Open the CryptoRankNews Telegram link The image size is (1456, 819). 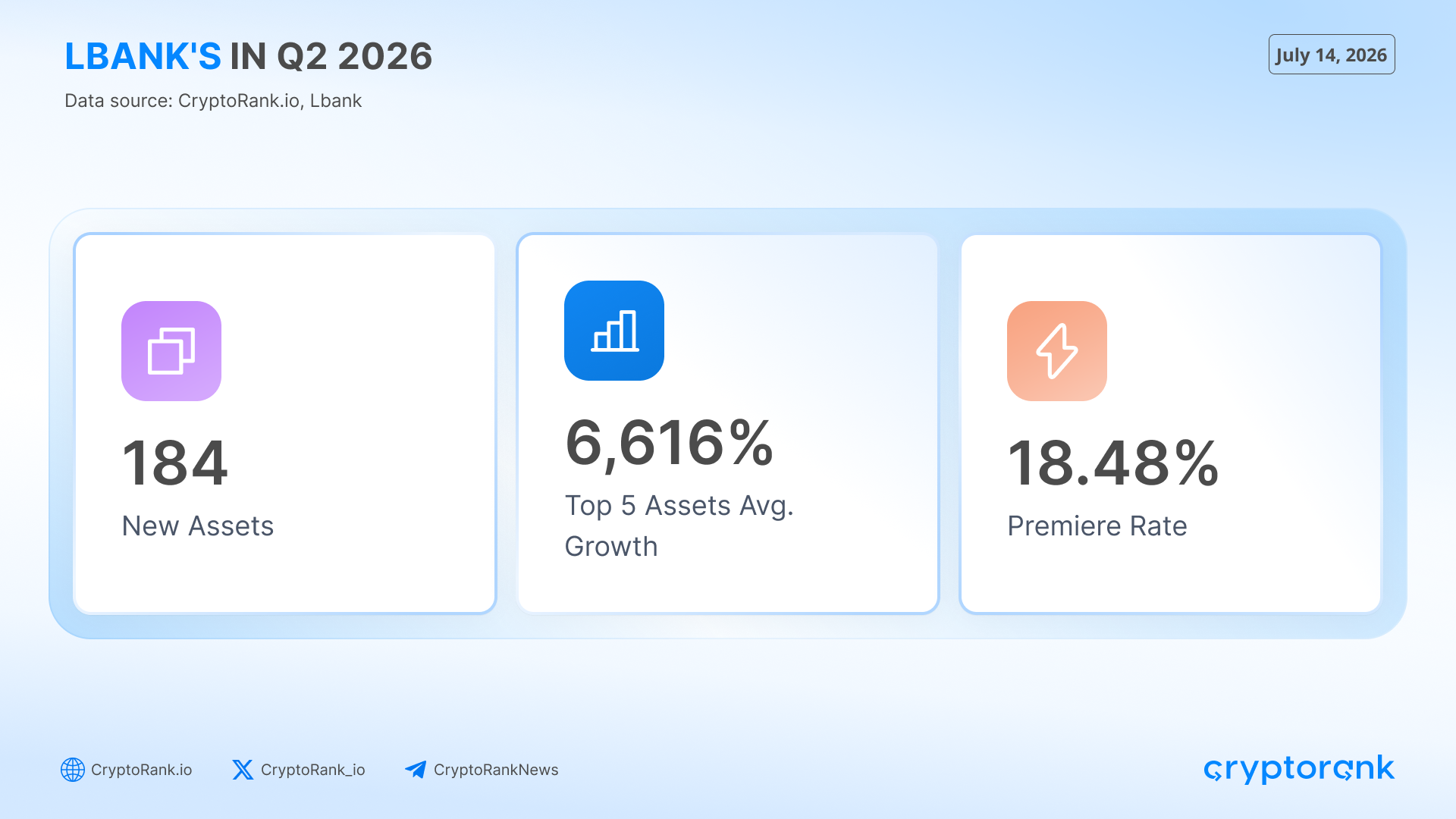[496, 770]
